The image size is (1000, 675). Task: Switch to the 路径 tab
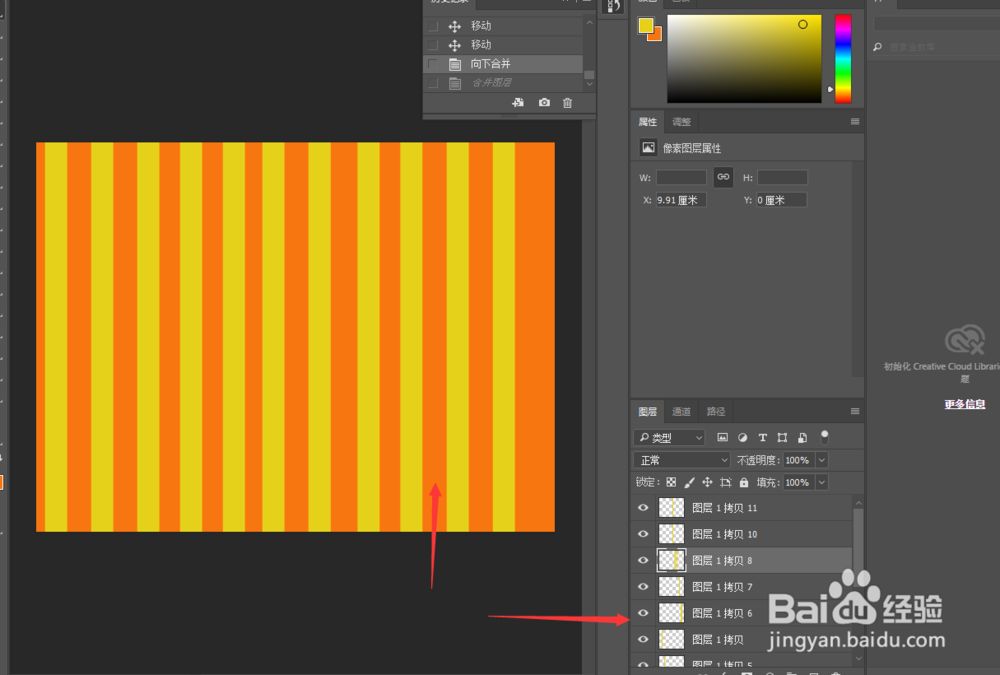point(716,412)
